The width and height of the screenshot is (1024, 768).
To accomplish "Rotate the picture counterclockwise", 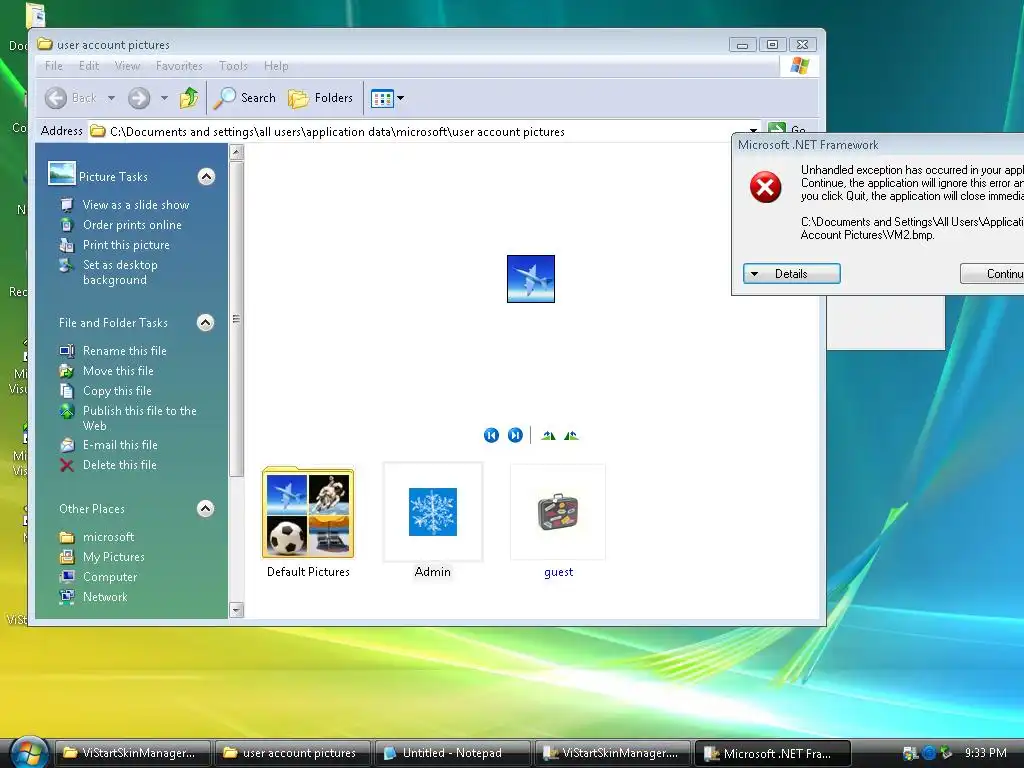I will pos(571,436).
